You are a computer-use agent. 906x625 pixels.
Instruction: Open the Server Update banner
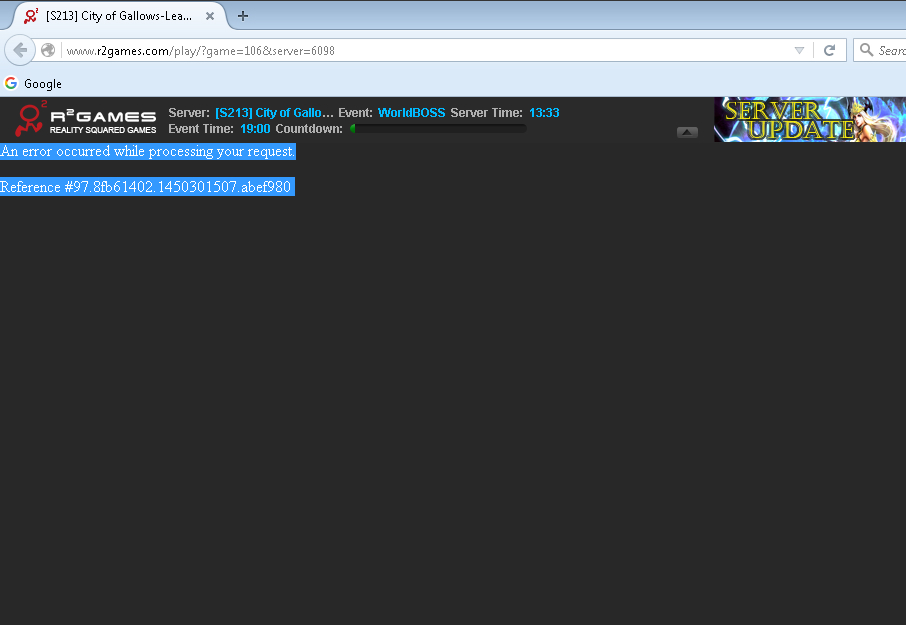point(809,120)
